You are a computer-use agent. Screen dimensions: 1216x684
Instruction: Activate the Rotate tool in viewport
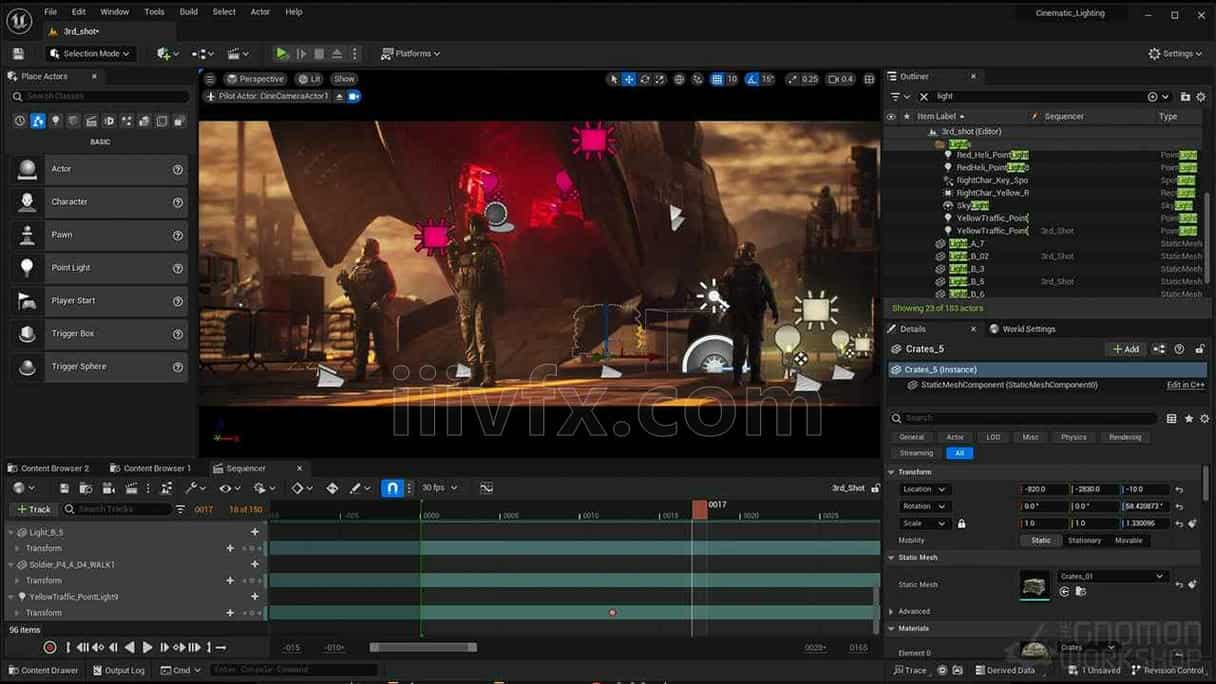coord(645,79)
